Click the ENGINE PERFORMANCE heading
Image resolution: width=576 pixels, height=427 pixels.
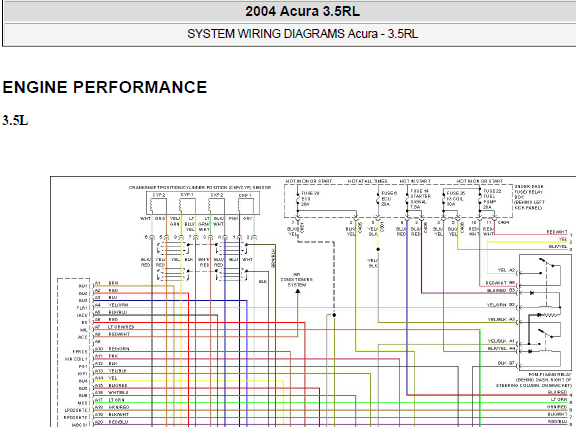coord(105,87)
